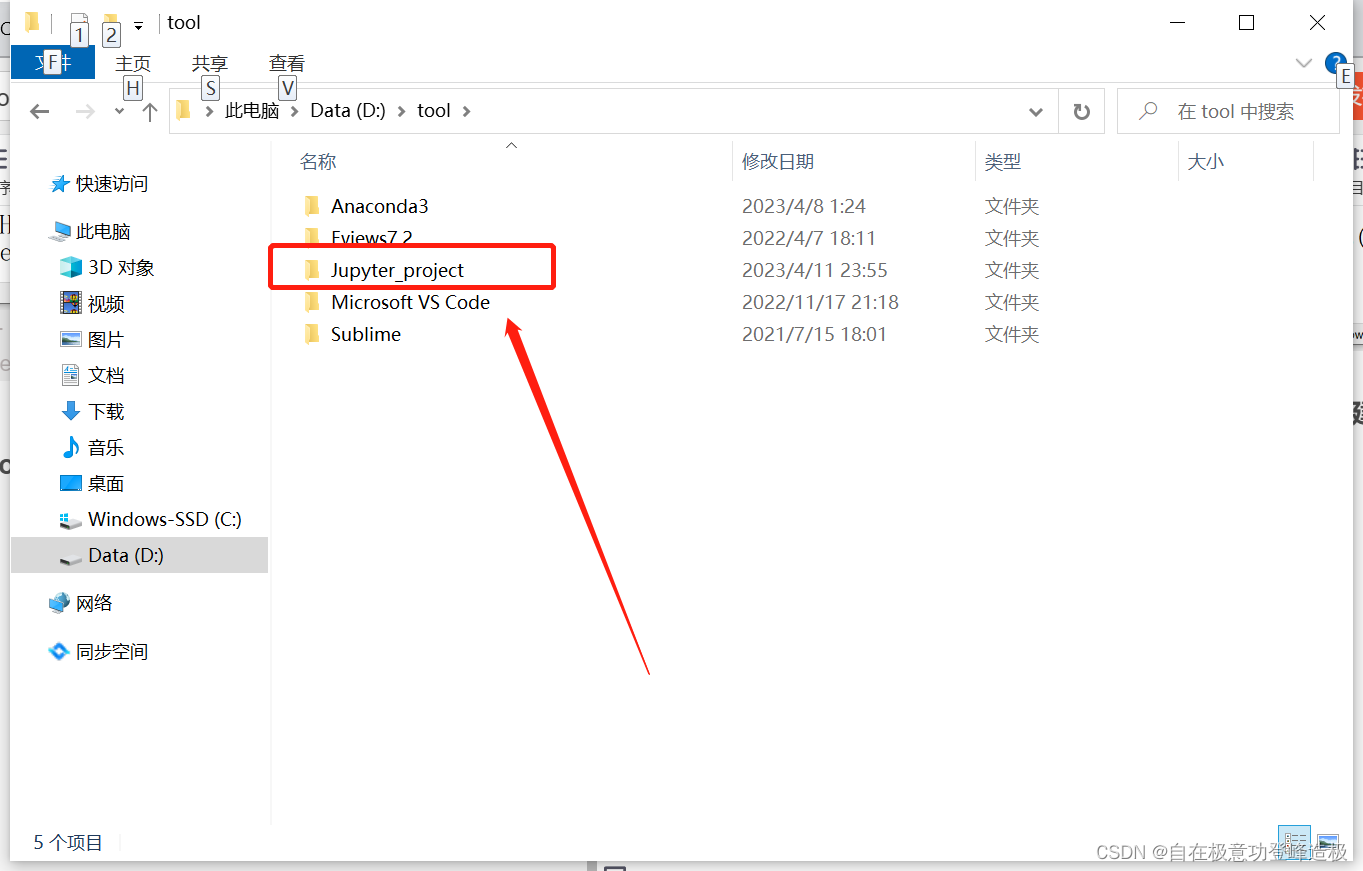Switch to large icons view layout
Viewport: 1363px width, 871px height.
point(1327,842)
